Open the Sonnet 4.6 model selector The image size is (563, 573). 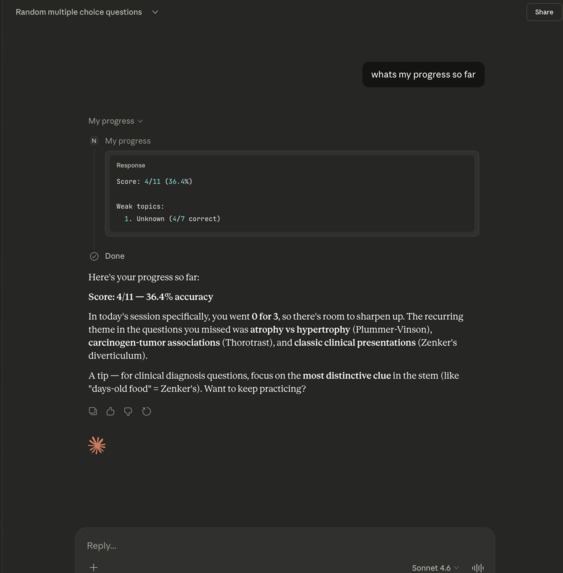(435, 568)
